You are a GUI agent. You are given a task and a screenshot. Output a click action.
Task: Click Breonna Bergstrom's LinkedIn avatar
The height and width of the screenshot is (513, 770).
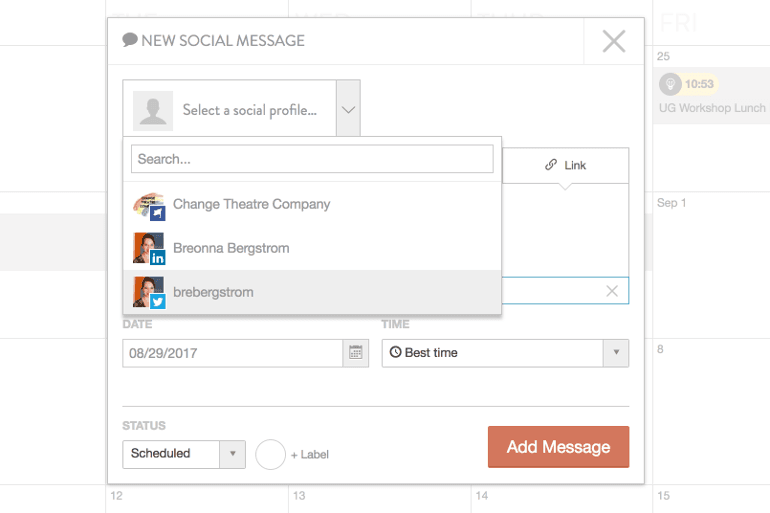point(149,248)
